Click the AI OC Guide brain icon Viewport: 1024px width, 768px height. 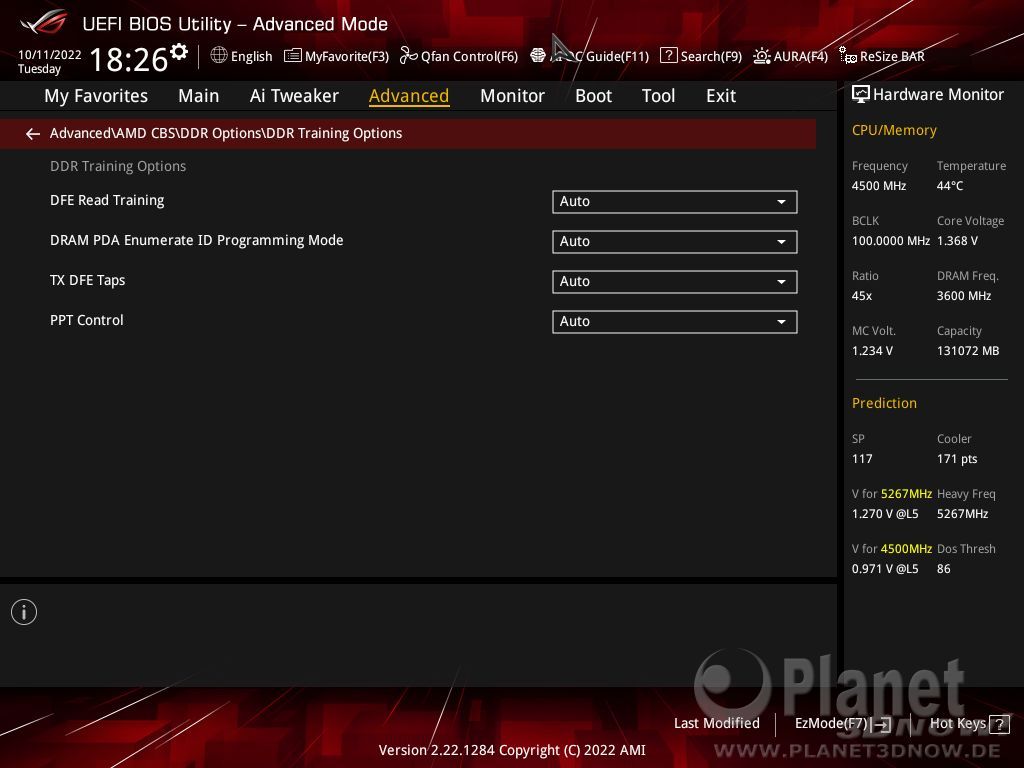[x=537, y=56]
